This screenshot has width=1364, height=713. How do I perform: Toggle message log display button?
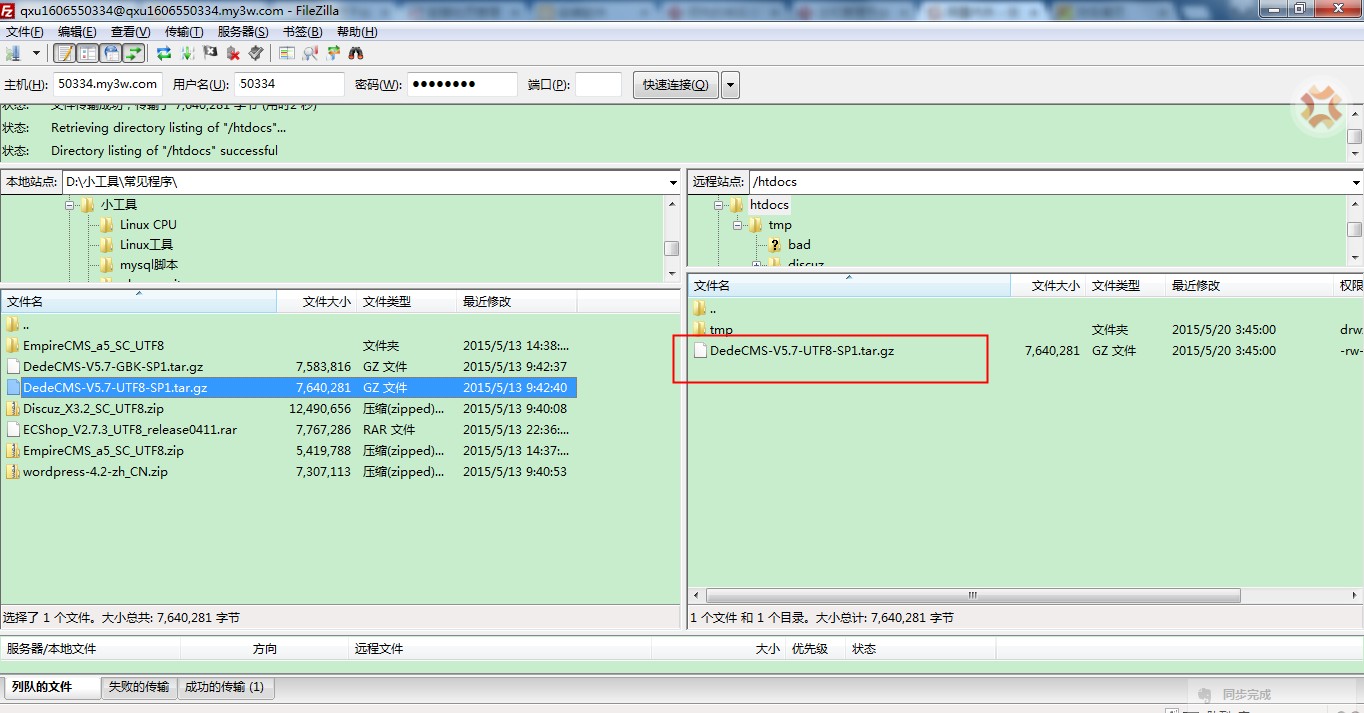click(x=65, y=53)
